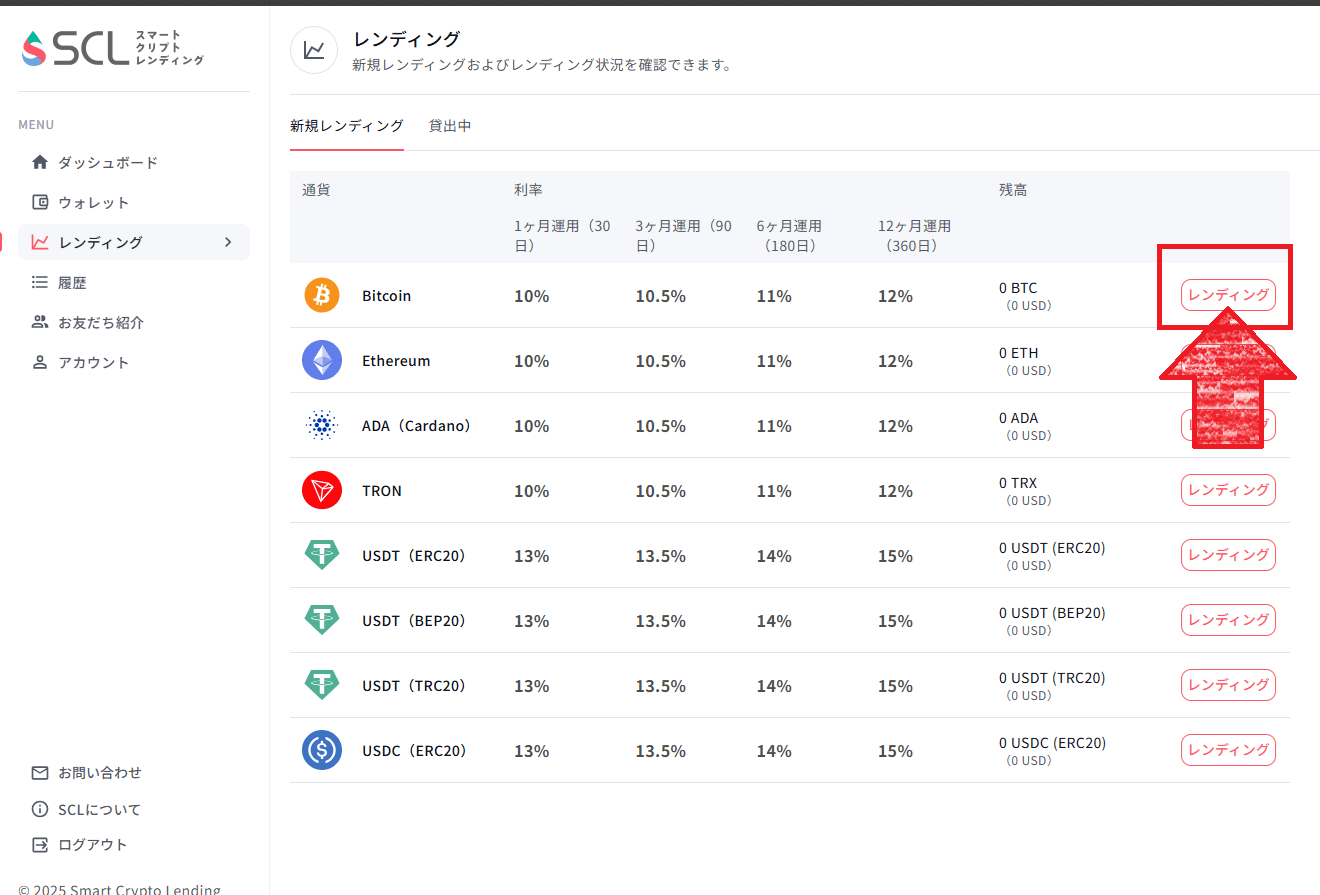The height and width of the screenshot is (895, 1320).
Task: Click the USDT (TRC20) coin icon
Action: coord(322,686)
